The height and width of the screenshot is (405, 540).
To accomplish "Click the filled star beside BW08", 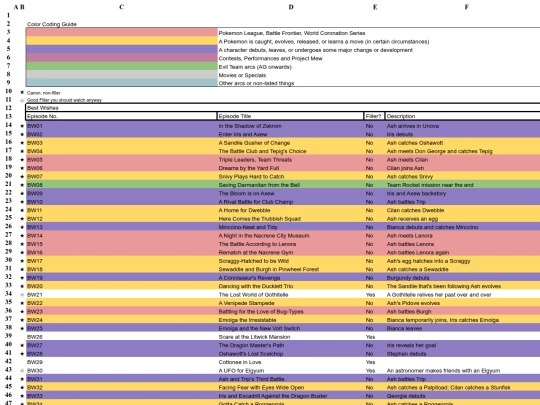I will point(22,185).
